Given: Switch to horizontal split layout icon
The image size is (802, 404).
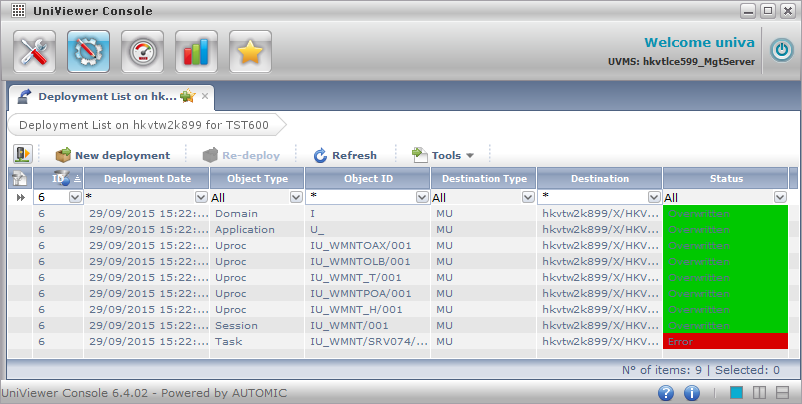Looking at the screenshot, I should (x=783, y=393).
